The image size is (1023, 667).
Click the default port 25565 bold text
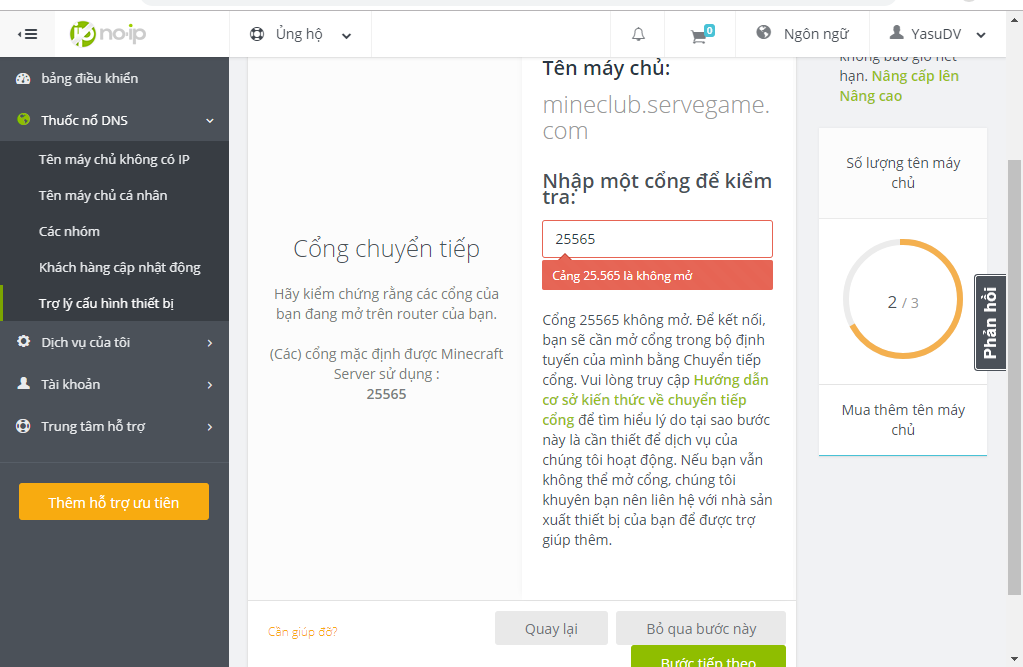(x=386, y=394)
